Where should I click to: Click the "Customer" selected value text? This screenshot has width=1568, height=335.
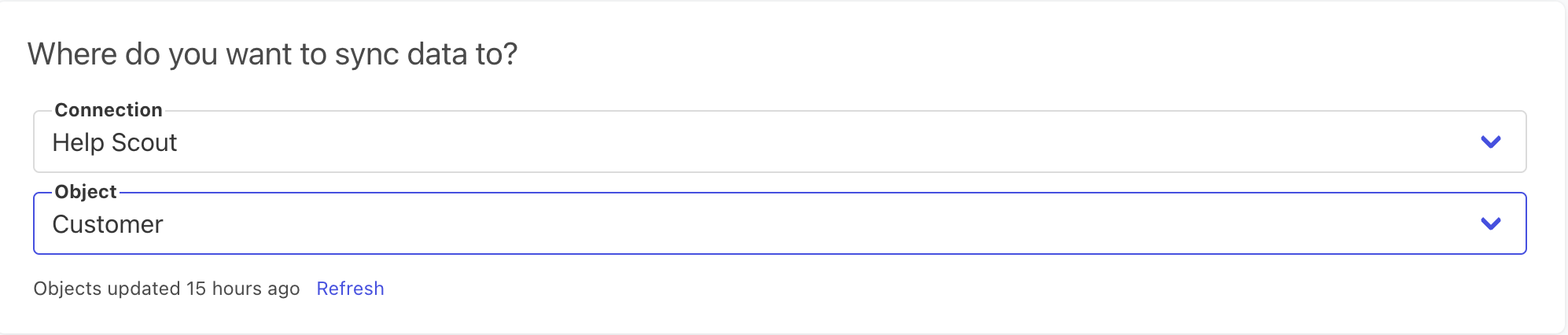[108, 224]
